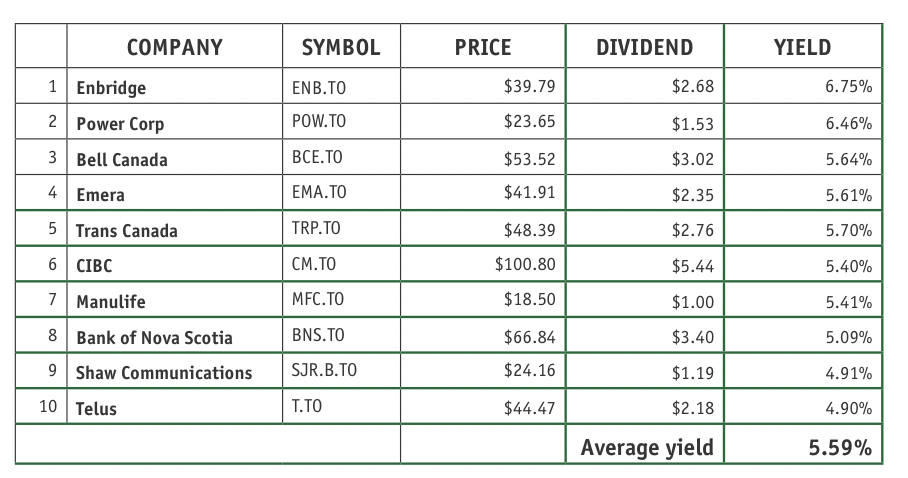Image resolution: width=908 pixels, height=478 pixels.
Task: Click Trans Canada's yield 5.70%
Action: [848, 230]
